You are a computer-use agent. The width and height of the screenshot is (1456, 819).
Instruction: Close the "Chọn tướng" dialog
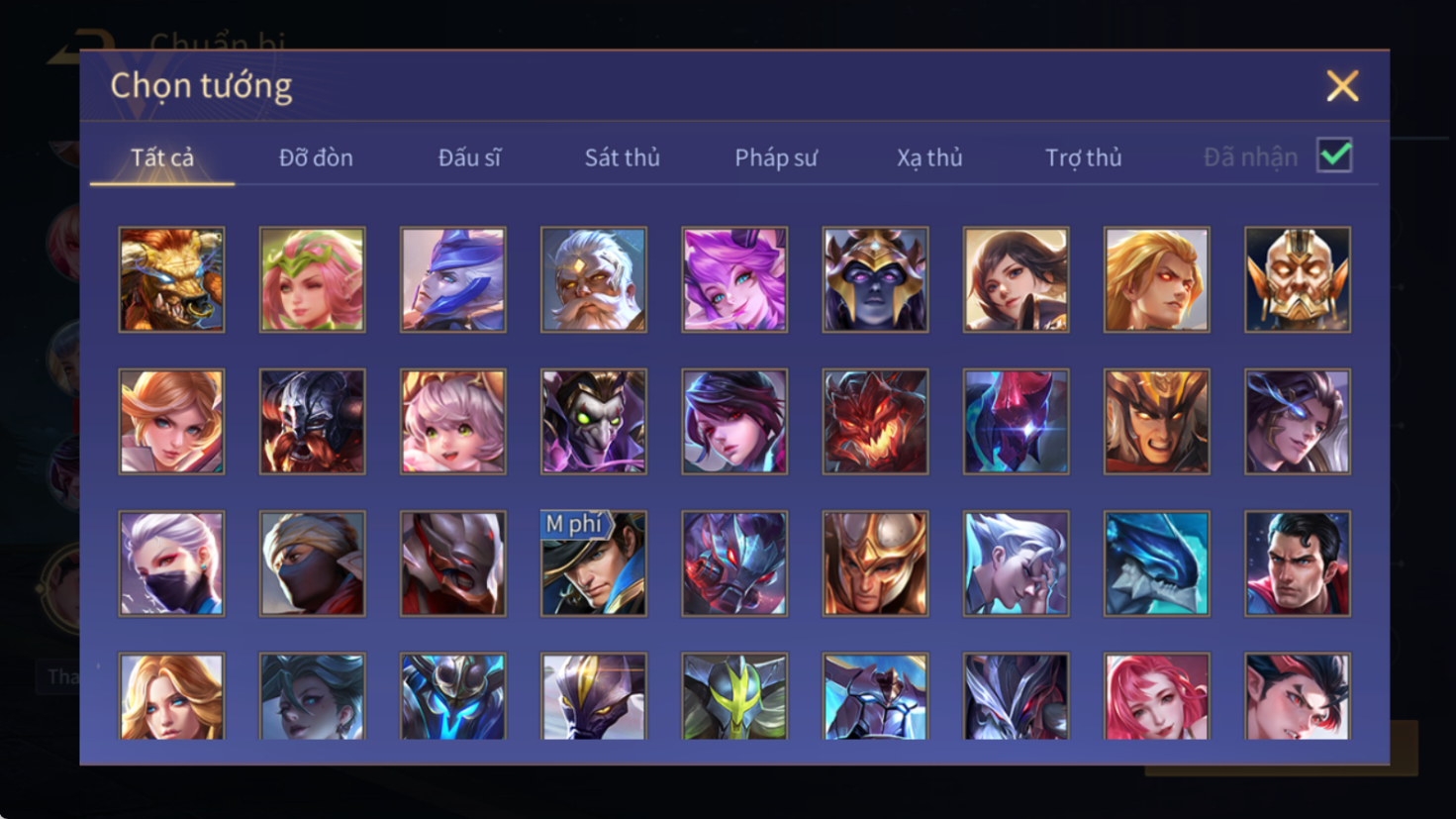(x=1342, y=86)
